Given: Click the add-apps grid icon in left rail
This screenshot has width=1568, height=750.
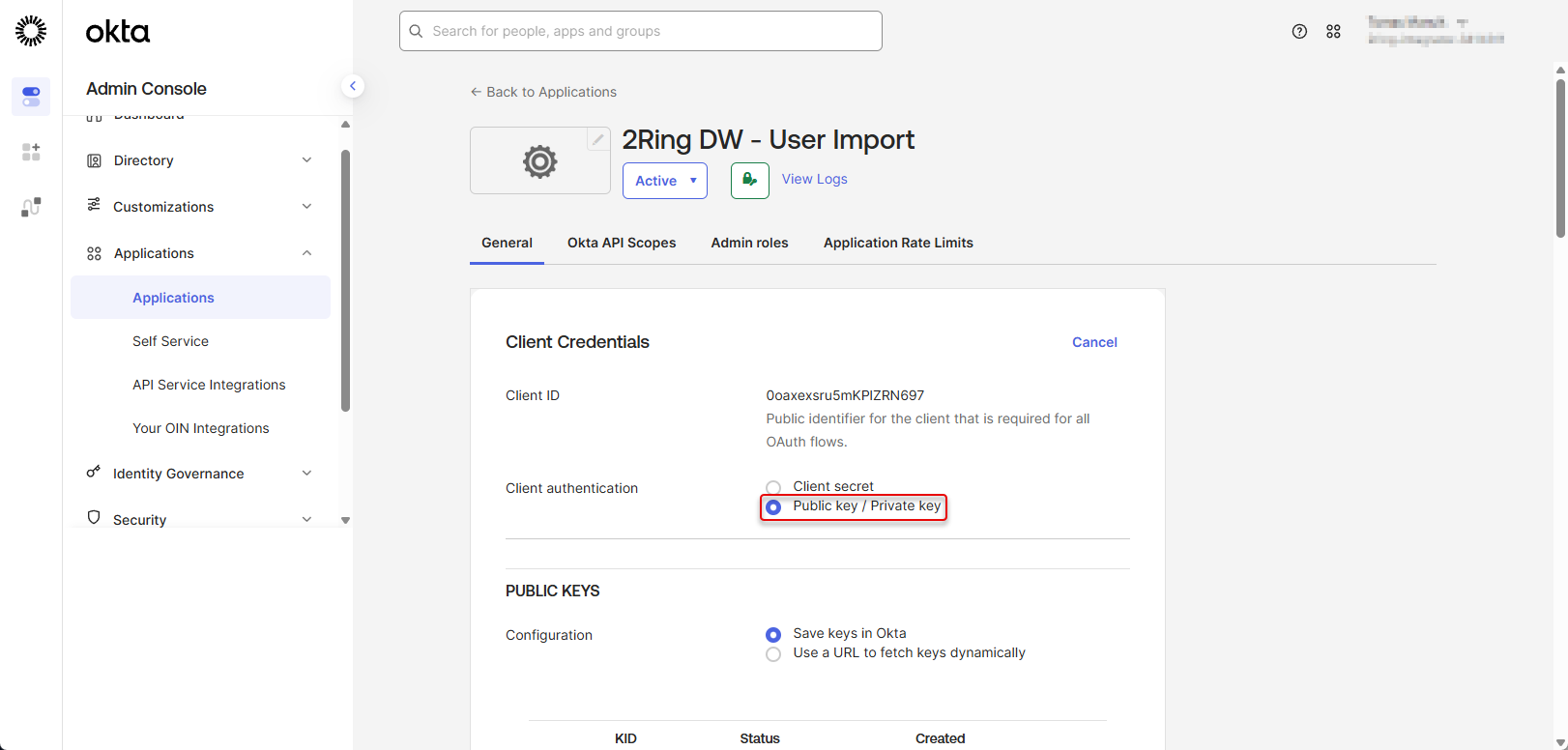Looking at the screenshot, I should click(31, 152).
